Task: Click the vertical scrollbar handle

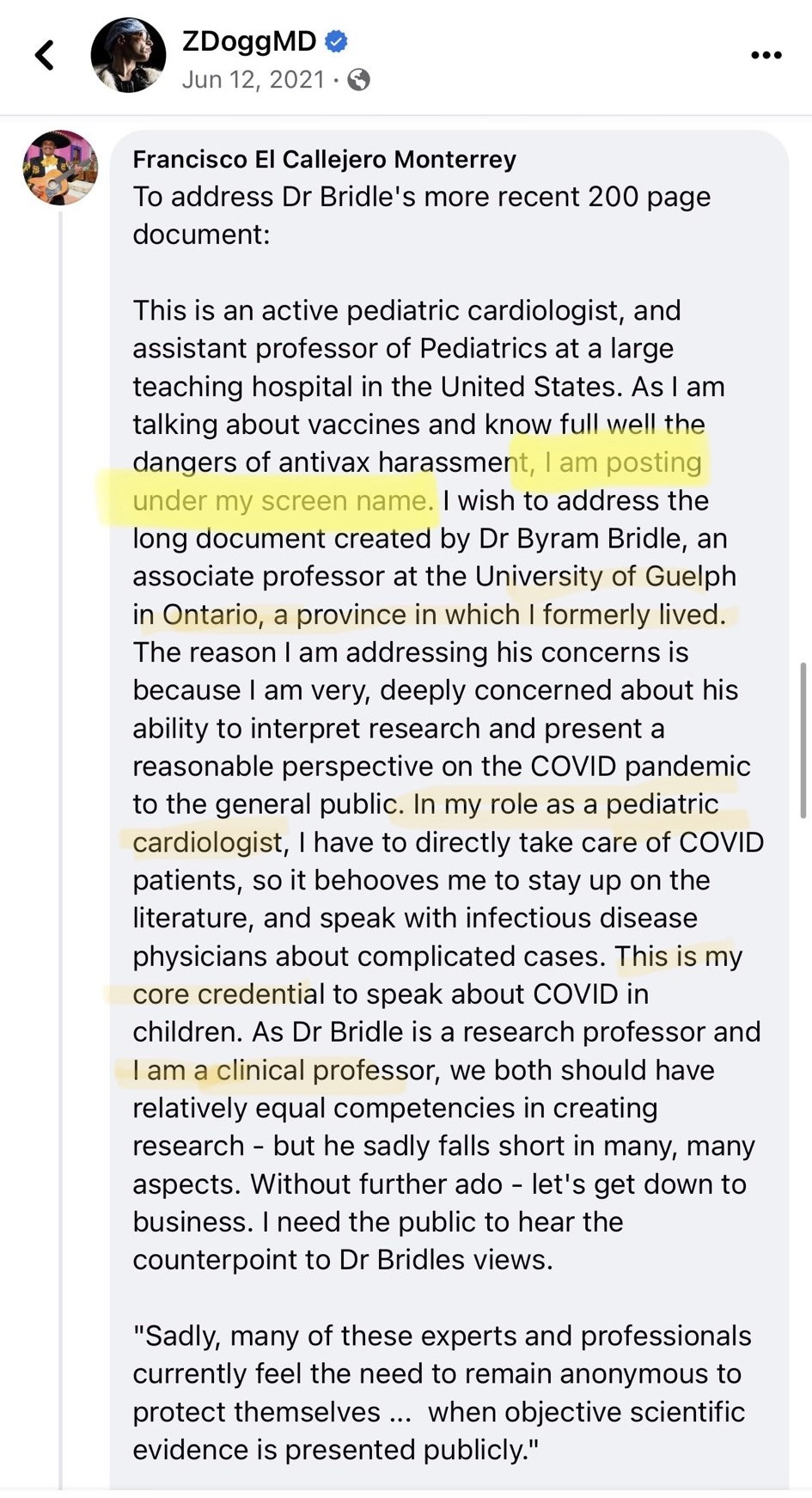Action: (x=803, y=740)
